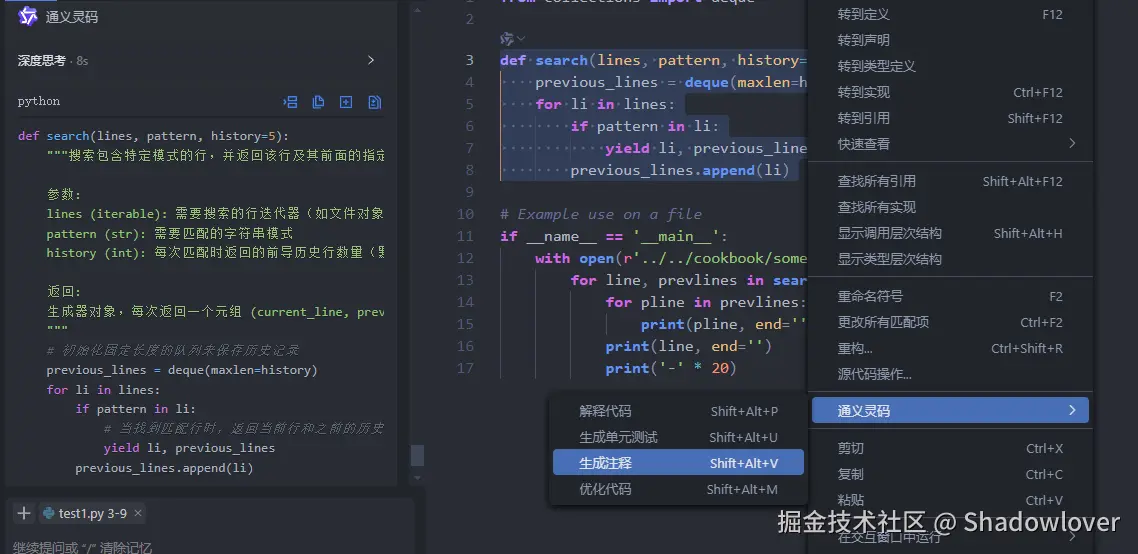Image resolution: width=1138 pixels, height=554 pixels.
Task: Click the 深度思考 label
Action: 41,61
